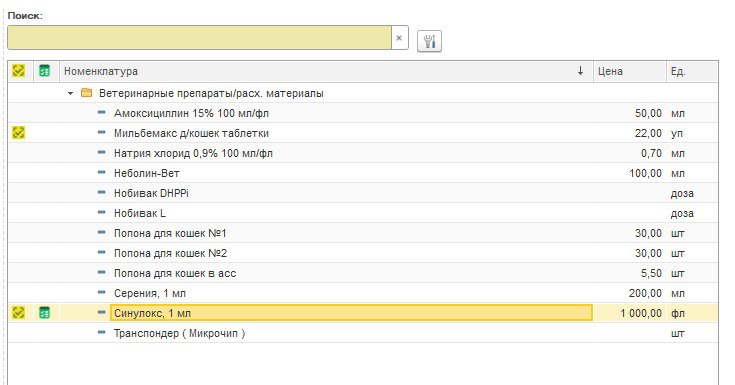
Task: Click price 0,70 of Натрия хлорид
Action: tap(651, 153)
